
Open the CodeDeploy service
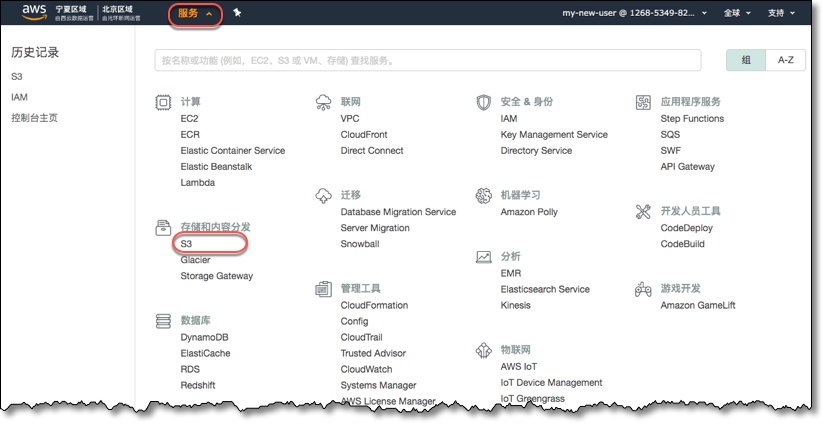pos(687,228)
